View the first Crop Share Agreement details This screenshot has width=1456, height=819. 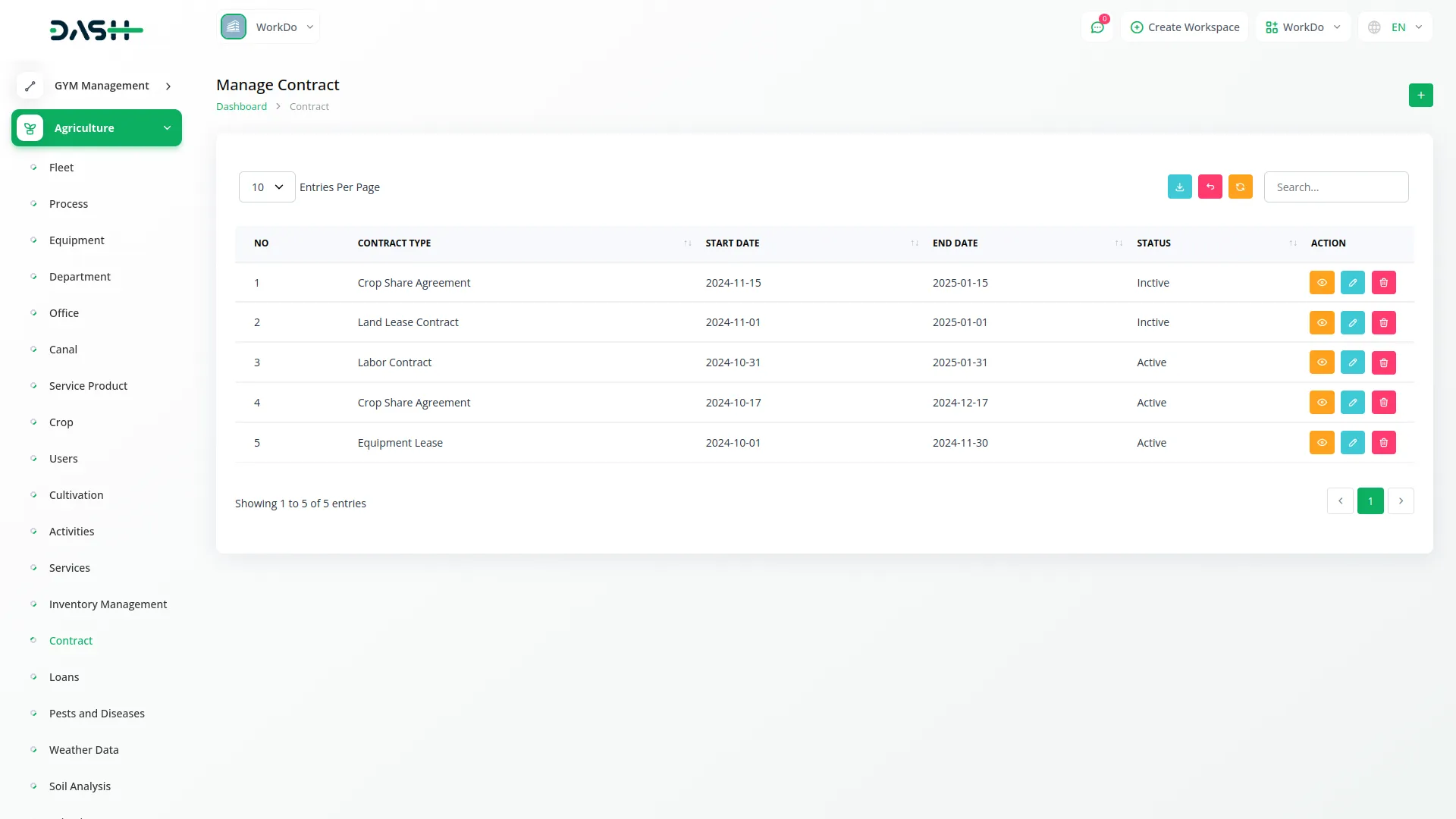(x=1321, y=283)
